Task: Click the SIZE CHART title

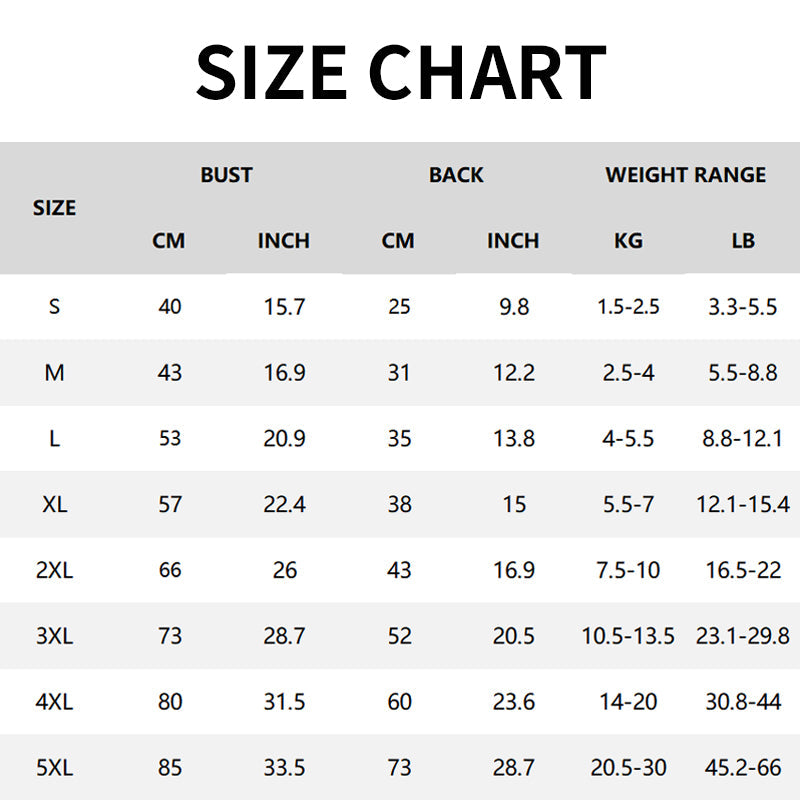Action: [400, 72]
